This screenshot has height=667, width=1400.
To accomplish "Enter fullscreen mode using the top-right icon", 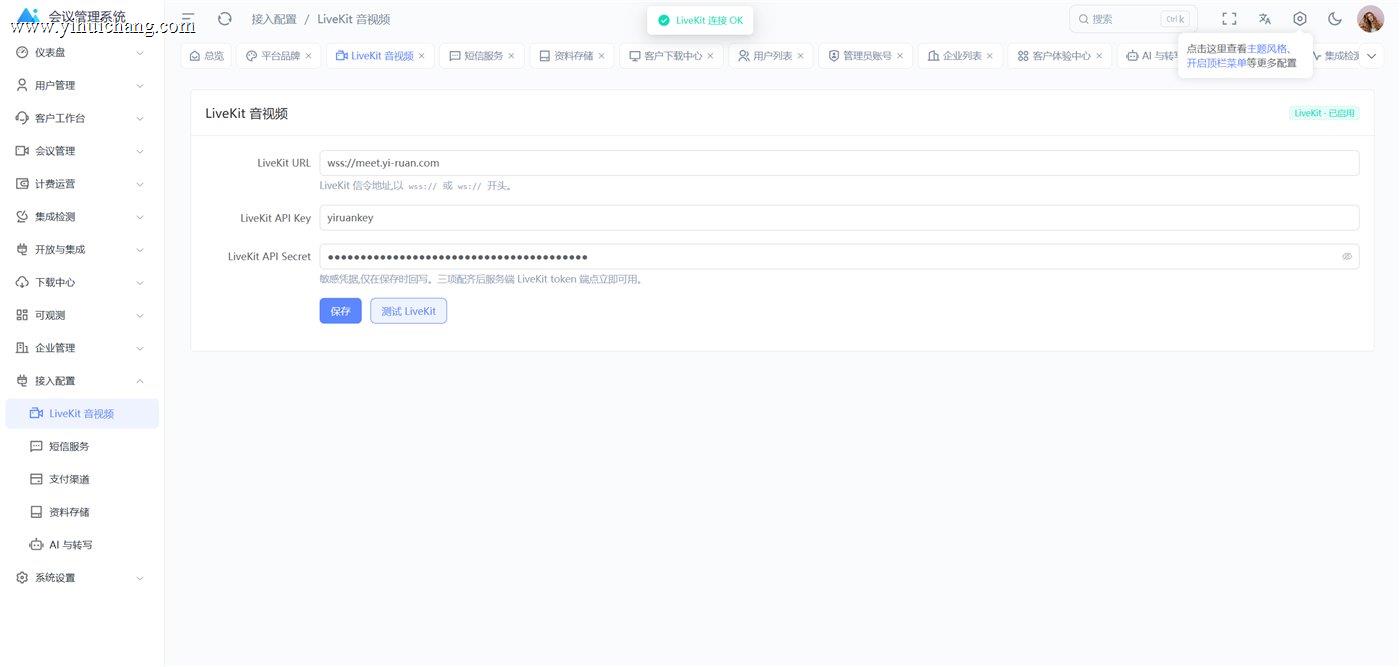I will (1230, 19).
